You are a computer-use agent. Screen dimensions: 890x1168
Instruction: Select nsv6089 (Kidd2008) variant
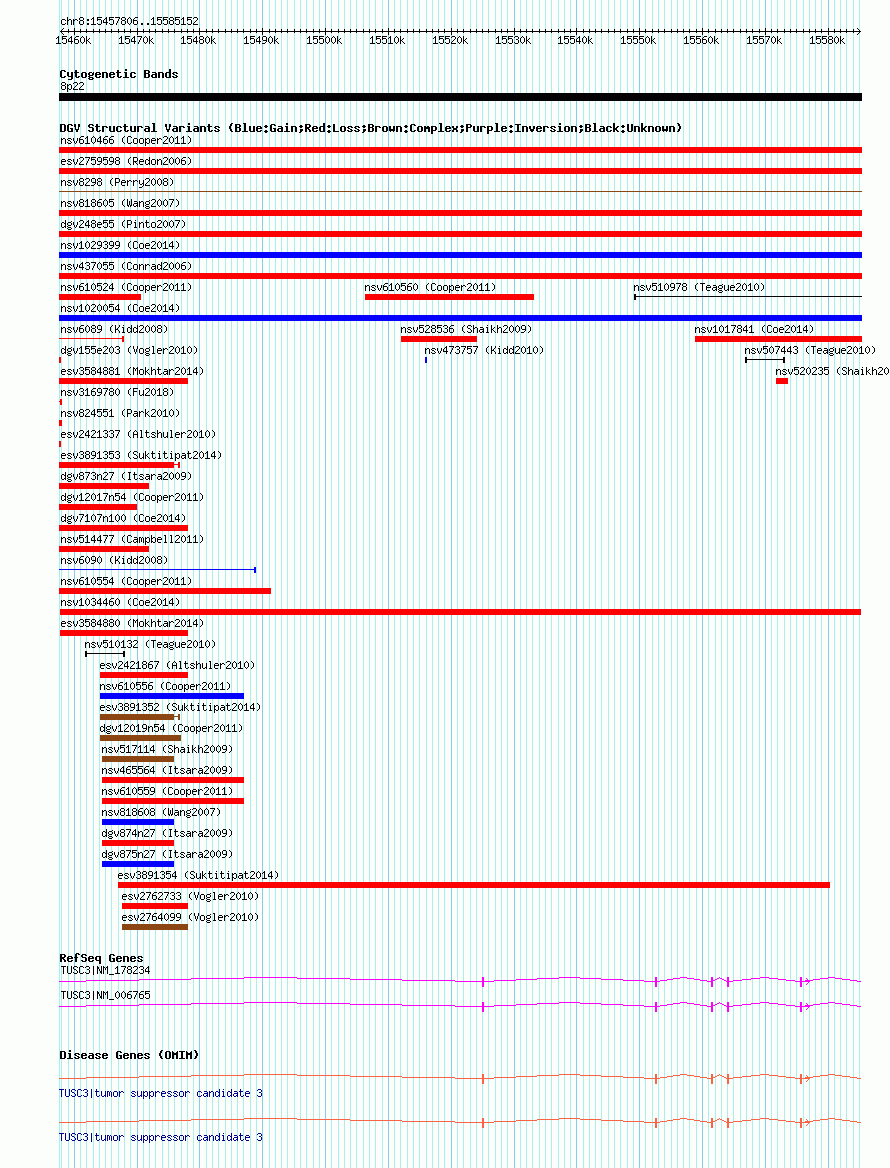pyautogui.click(x=114, y=328)
